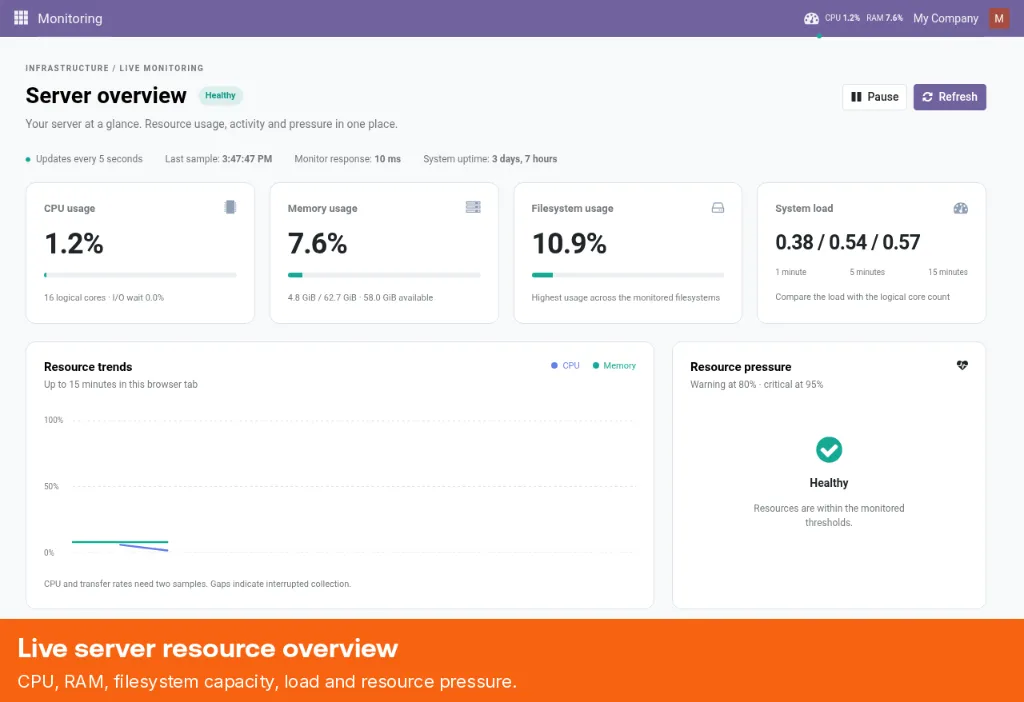Click the Resource pressure heading
The height and width of the screenshot is (702, 1024).
pyautogui.click(x=741, y=367)
